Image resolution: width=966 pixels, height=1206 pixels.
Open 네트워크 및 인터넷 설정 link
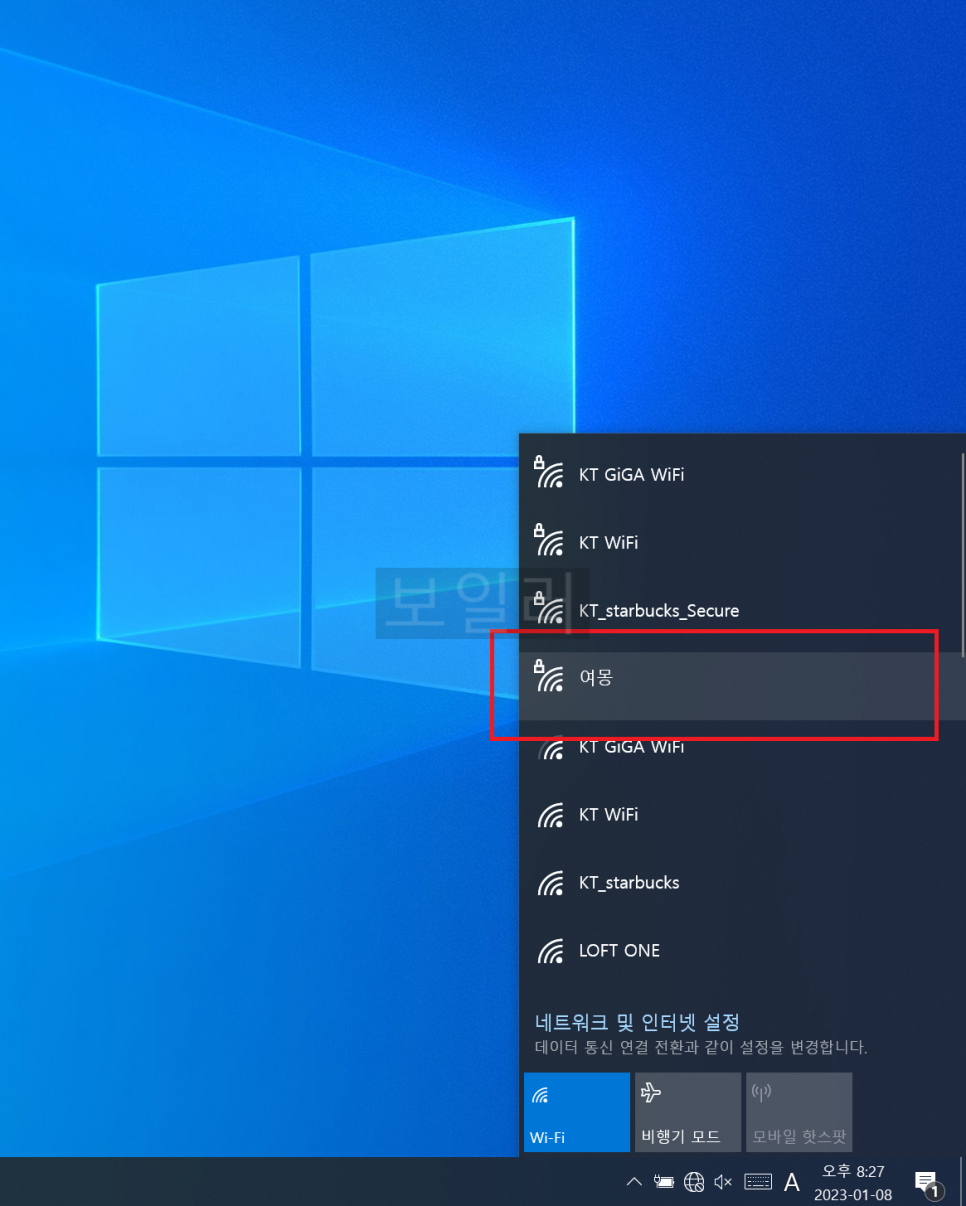(x=637, y=1022)
